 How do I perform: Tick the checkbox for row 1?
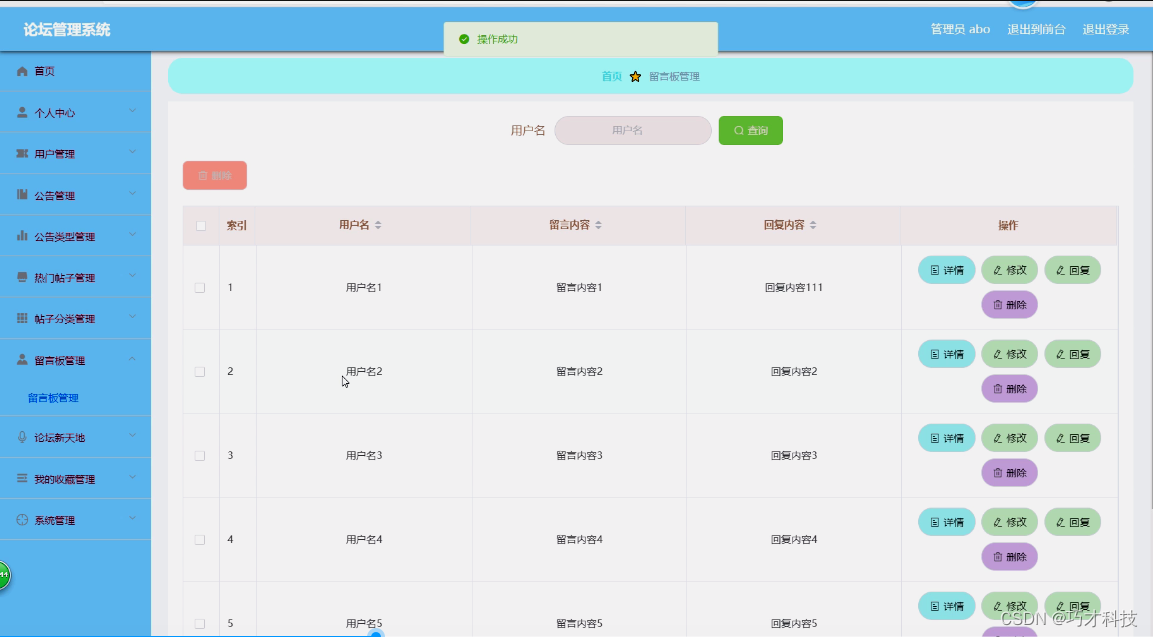200,286
